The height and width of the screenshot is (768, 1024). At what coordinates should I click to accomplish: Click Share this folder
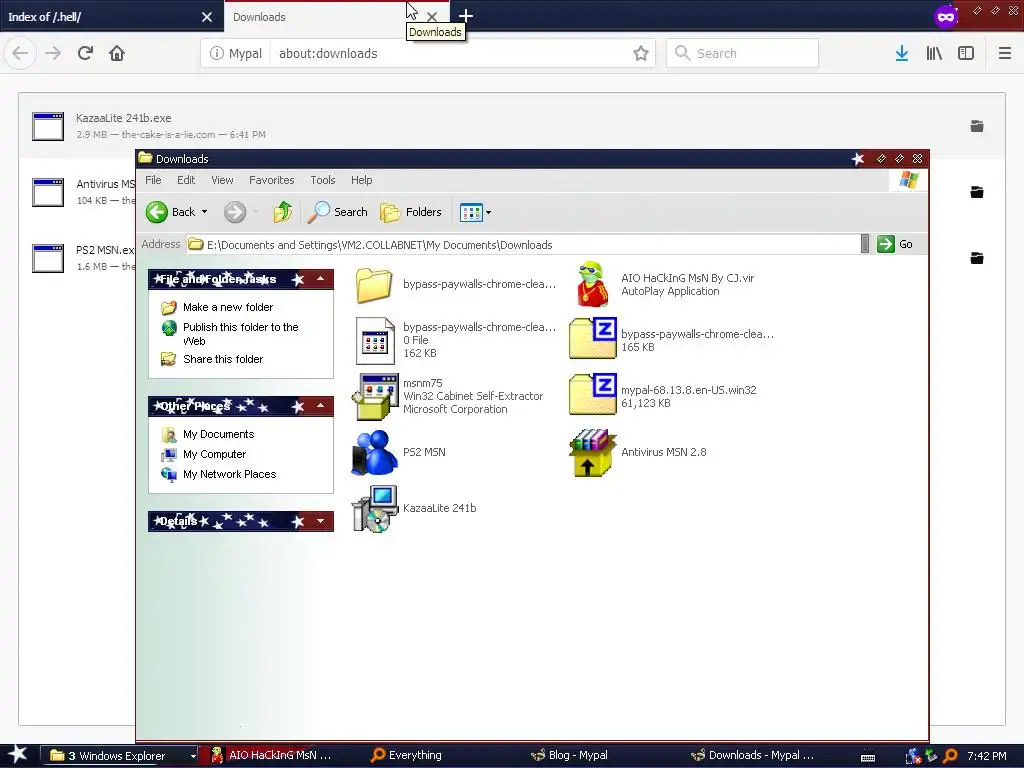click(x=223, y=359)
